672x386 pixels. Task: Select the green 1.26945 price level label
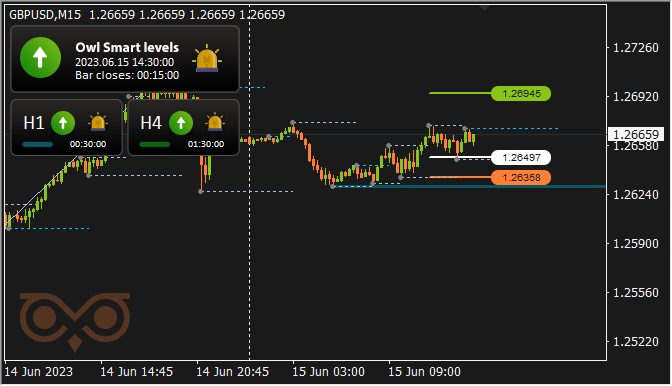point(521,93)
